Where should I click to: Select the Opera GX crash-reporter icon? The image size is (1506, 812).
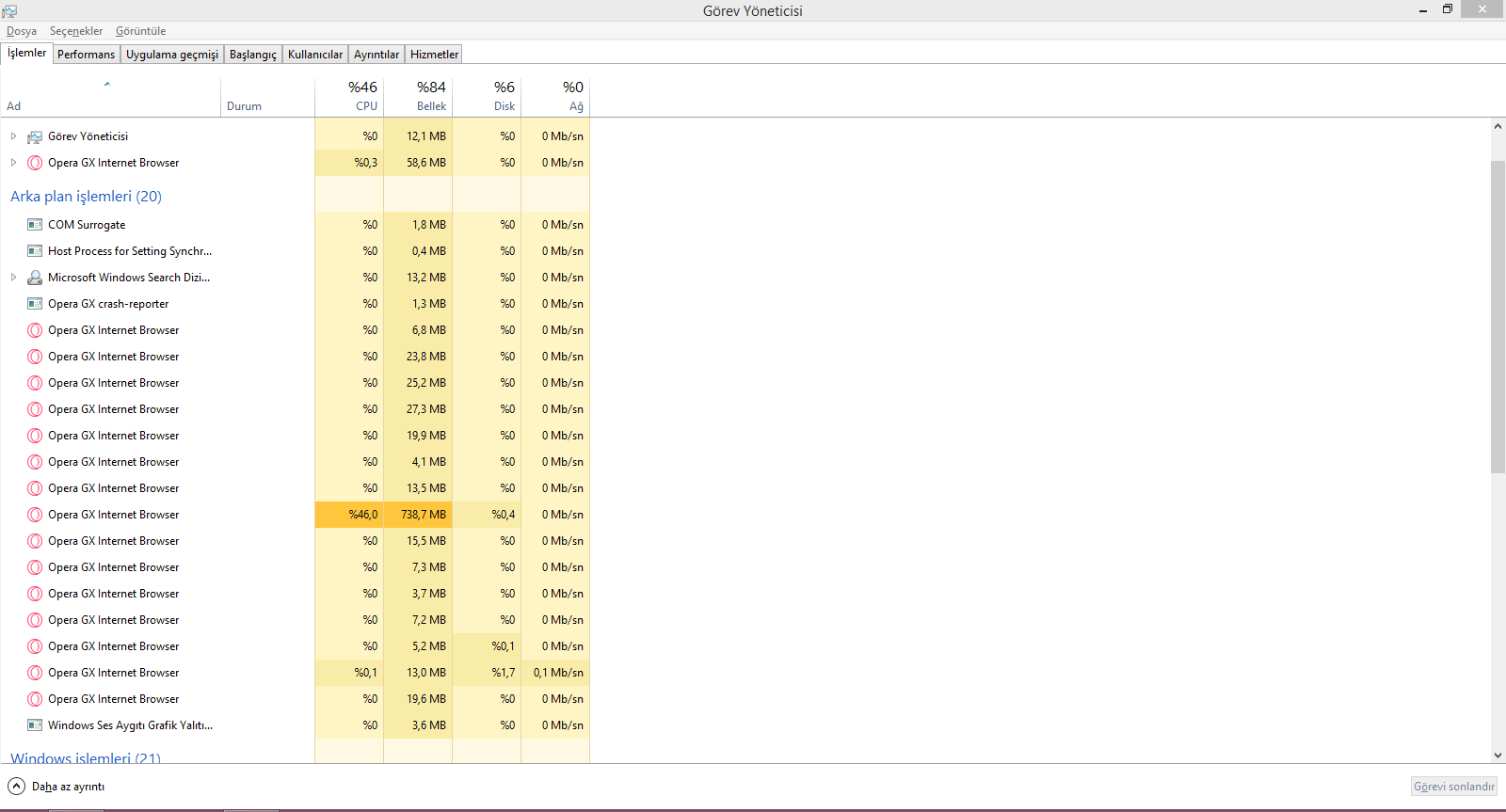(x=35, y=304)
